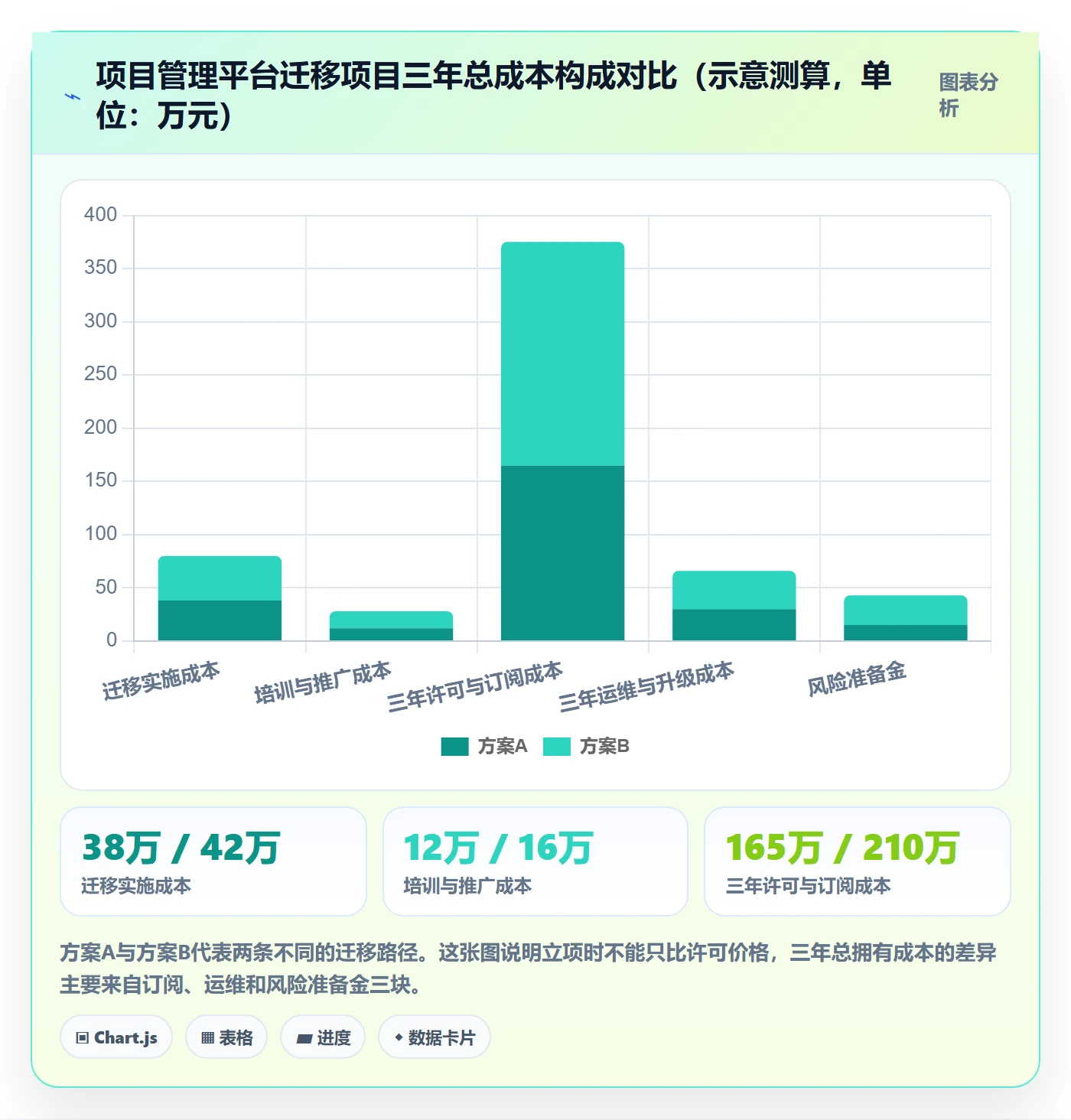Click the 三年许可与订阅成本 x-axis label
This screenshot has height=1120, width=1071.
475,686
